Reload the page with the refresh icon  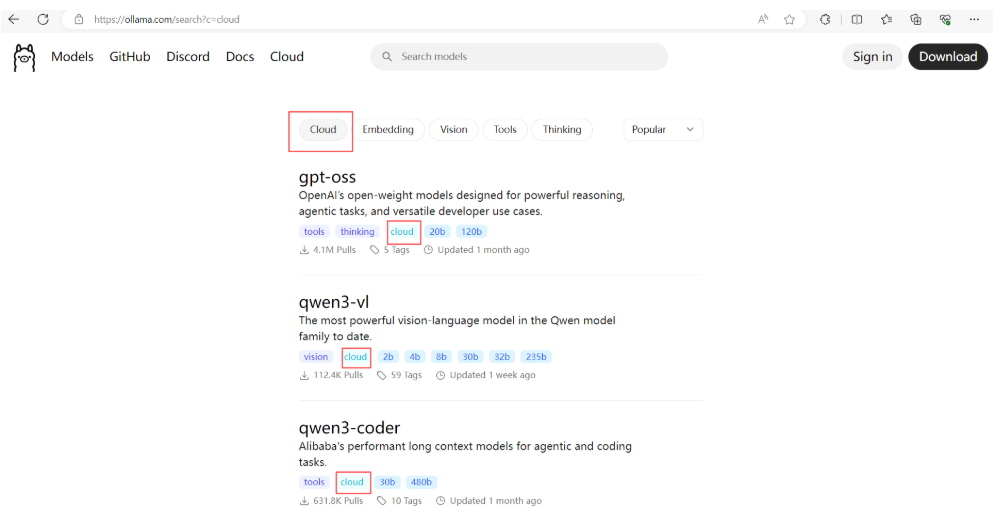43,19
